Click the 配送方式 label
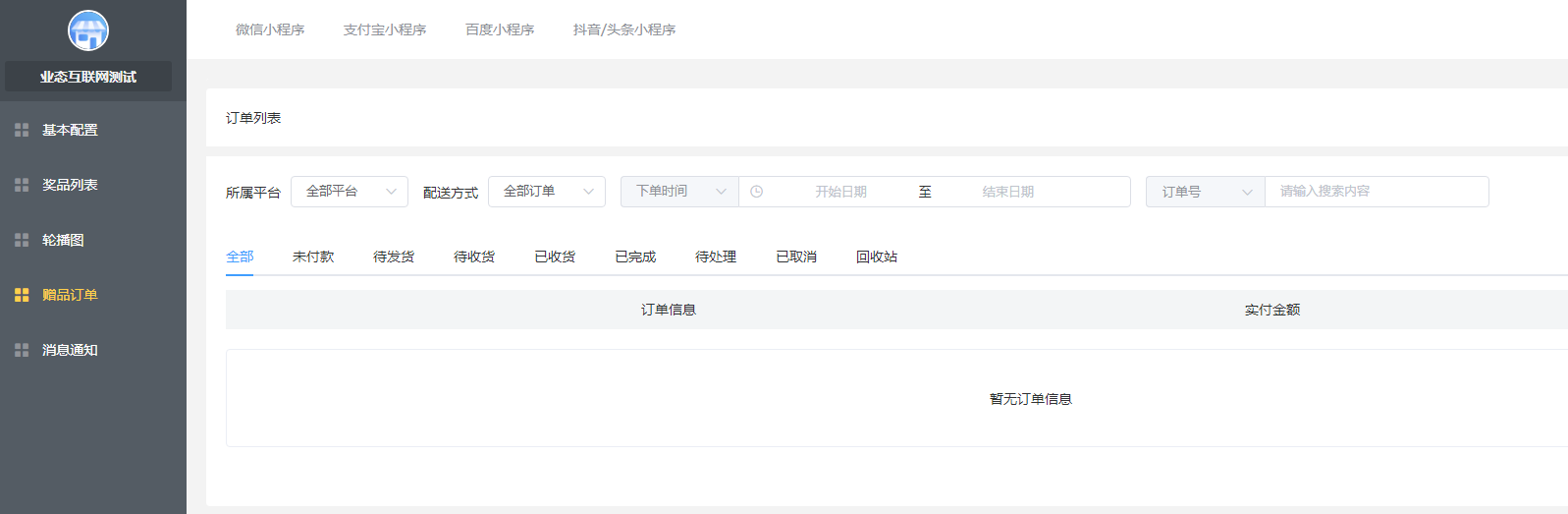This screenshot has width=1568, height=514. tap(451, 193)
